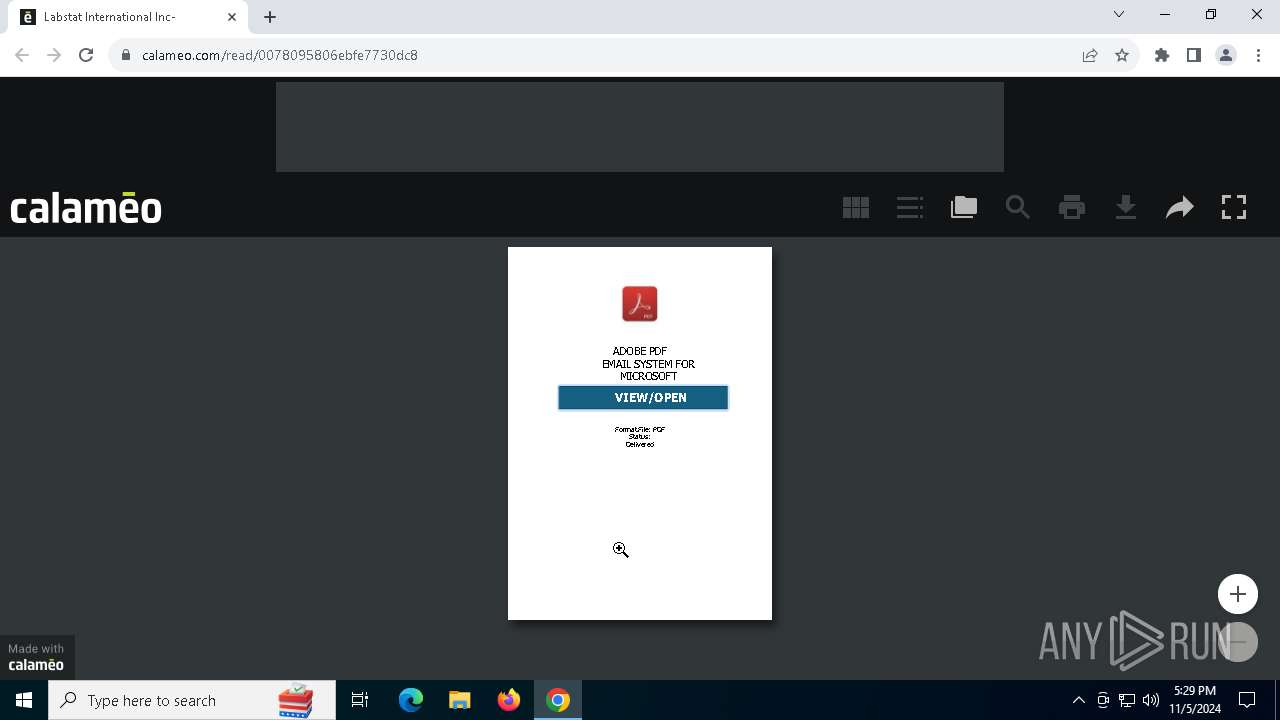This screenshot has height=720, width=1280.
Task: Open the publications folder icon
Action: (x=964, y=207)
